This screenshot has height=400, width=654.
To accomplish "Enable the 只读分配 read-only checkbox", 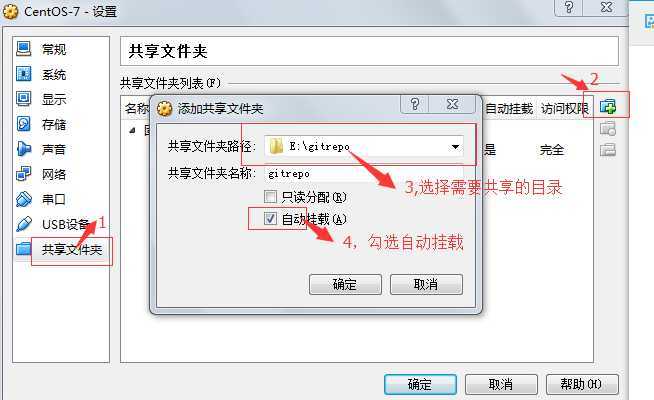I will (270, 196).
